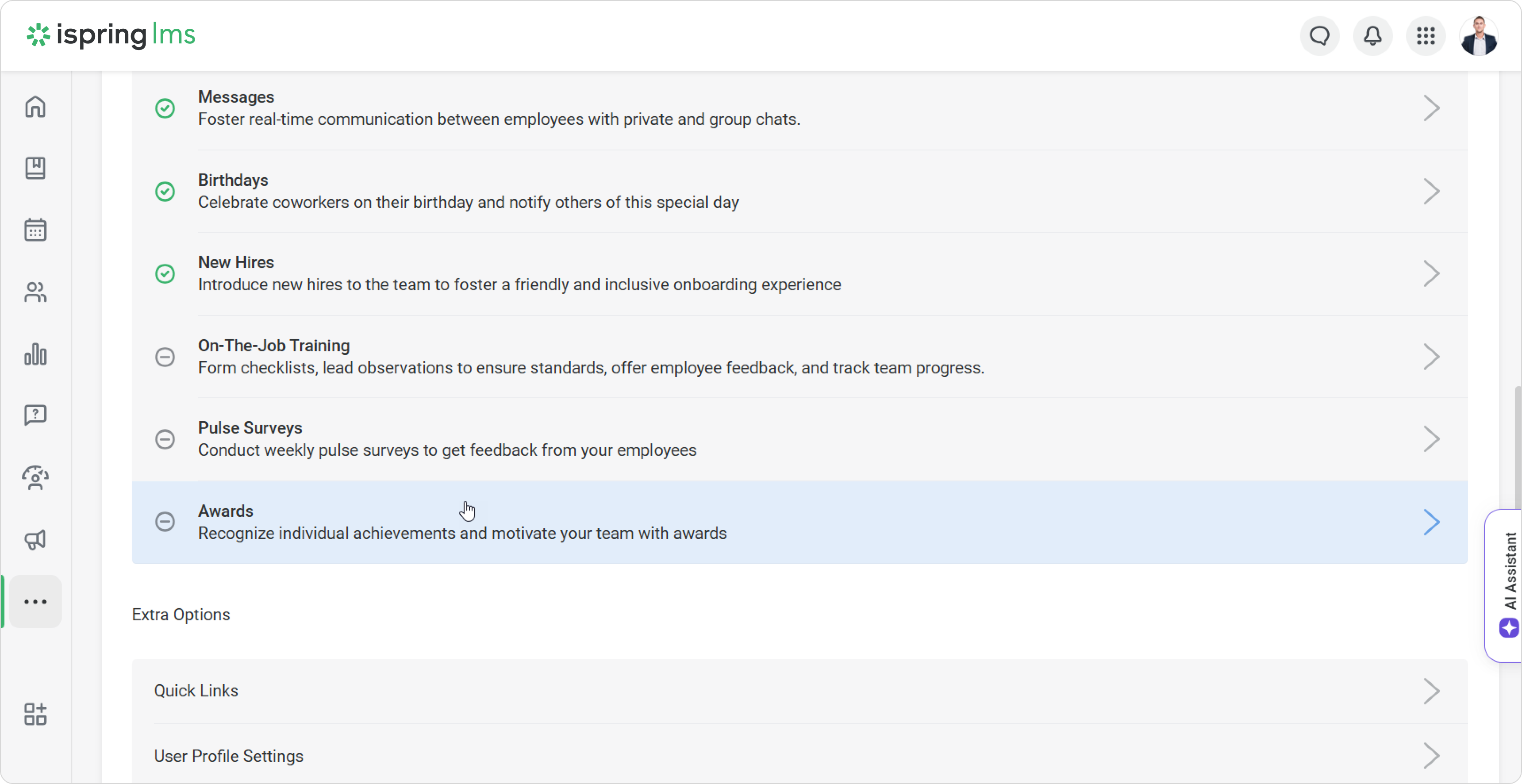Select the More (three dots) sidebar item
The width and height of the screenshot is (1522, 784).
coord(35,601)
